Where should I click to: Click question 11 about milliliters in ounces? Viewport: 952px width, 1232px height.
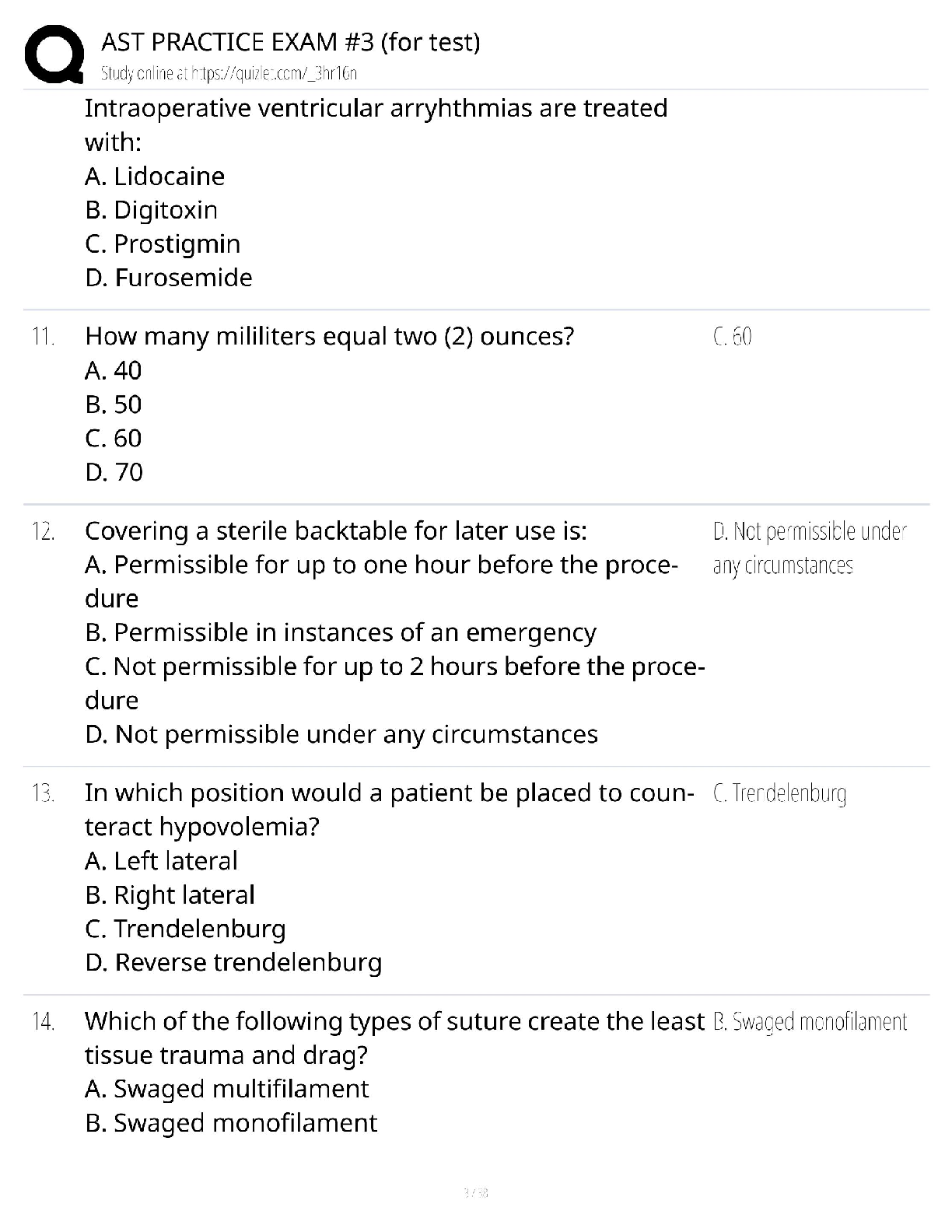(x=330, y=337)
